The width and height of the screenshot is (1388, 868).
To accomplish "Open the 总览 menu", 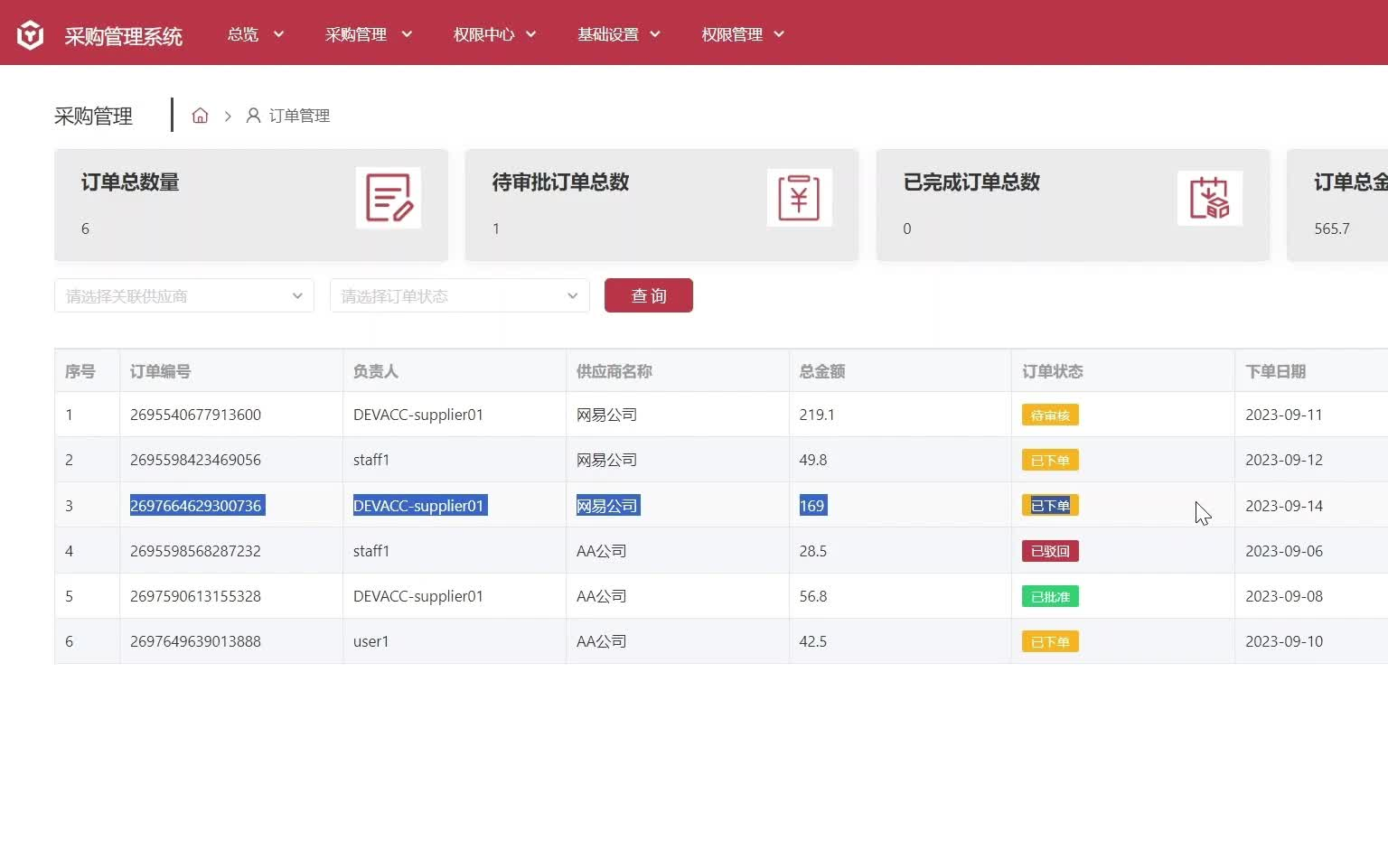I will click(256, 34).
